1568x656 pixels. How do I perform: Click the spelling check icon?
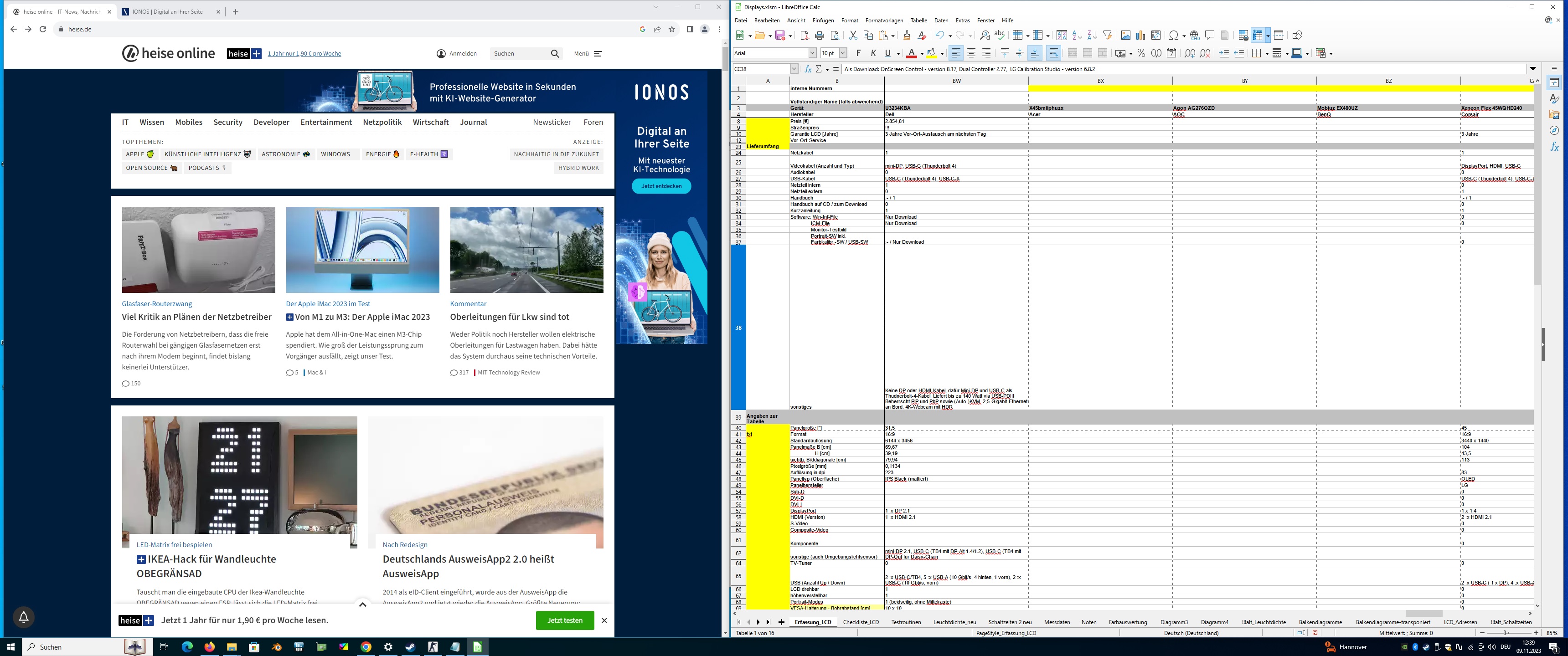[x=1000, y=35]
